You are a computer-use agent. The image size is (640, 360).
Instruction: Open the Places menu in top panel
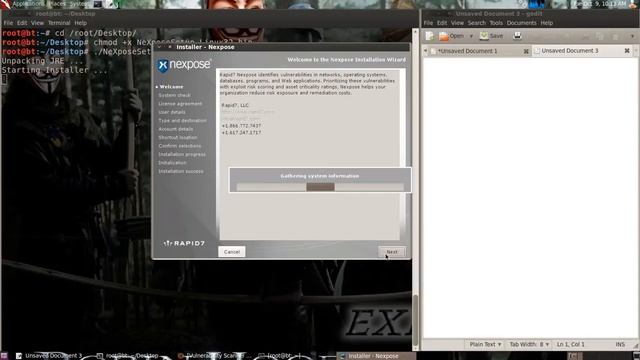point(57,4)
